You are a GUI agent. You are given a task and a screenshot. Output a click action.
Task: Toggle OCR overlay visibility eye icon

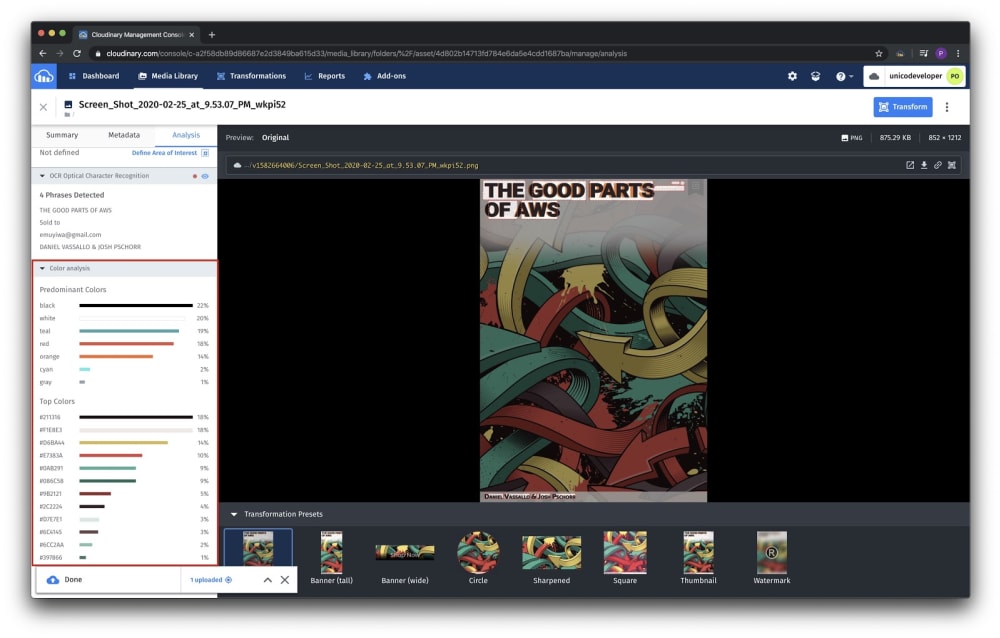click(x=205, y=176)
